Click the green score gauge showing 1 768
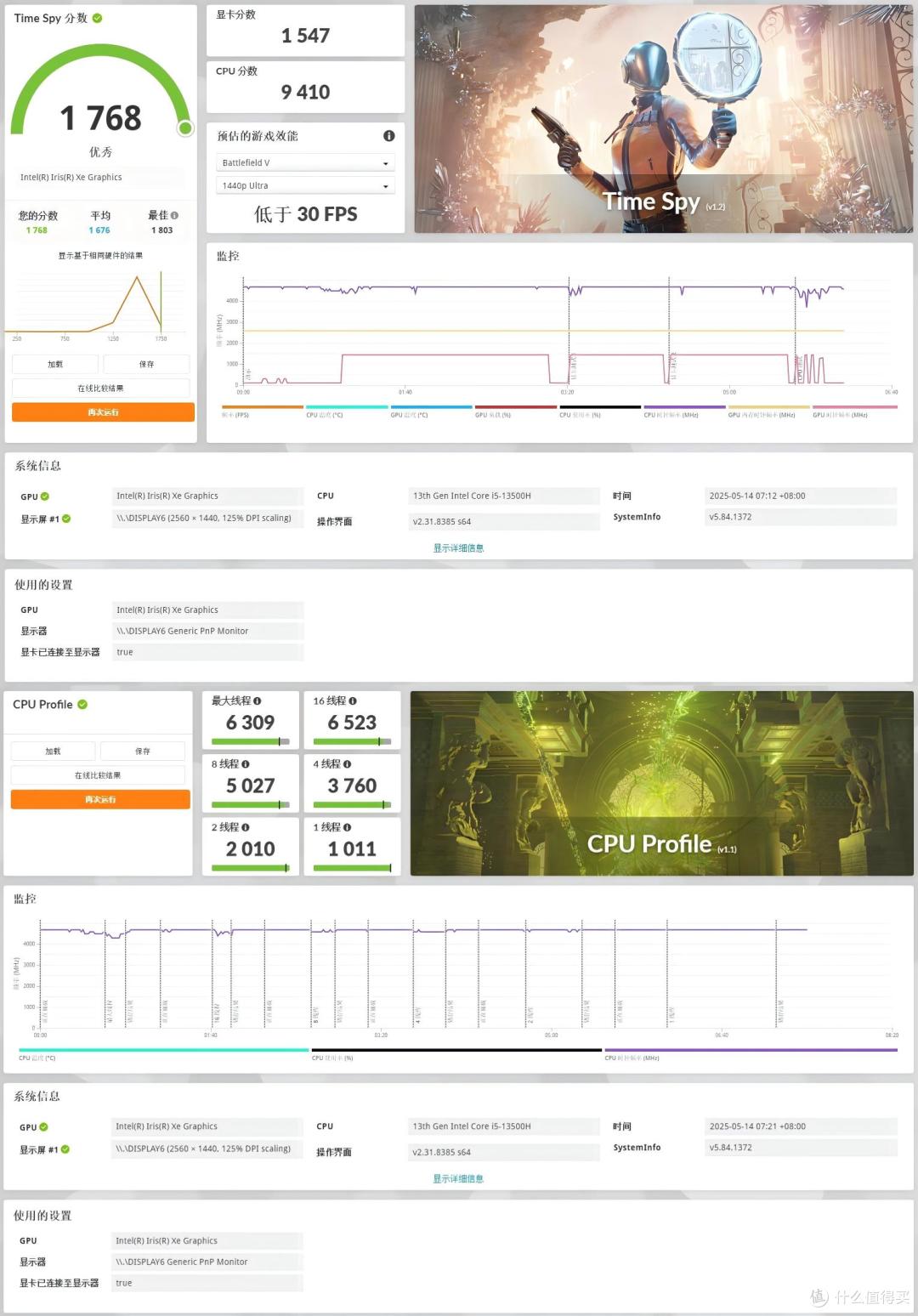The width and height of the screenshot is (918, 1316). (x=100, y=91)
